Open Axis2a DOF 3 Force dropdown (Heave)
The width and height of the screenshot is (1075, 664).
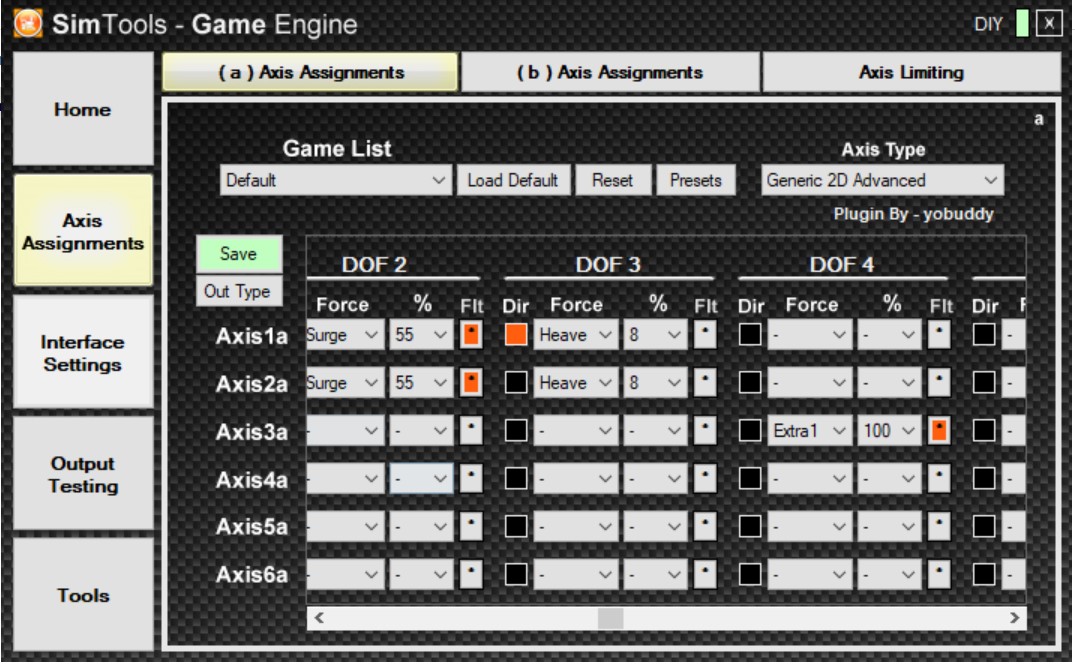(576, 383)
